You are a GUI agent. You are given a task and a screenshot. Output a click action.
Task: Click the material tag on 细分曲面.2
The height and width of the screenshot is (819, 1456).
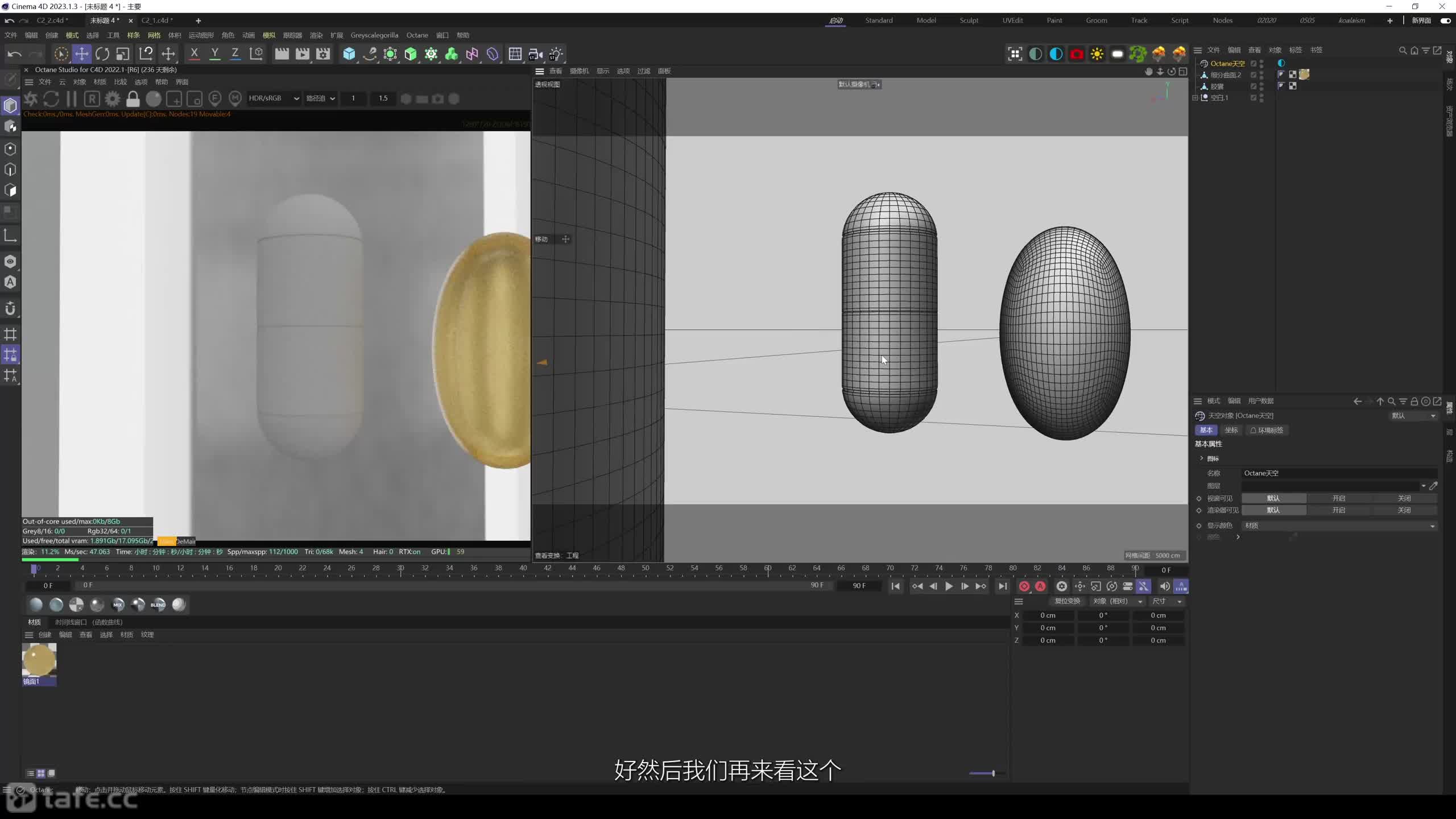[1304, 75]
